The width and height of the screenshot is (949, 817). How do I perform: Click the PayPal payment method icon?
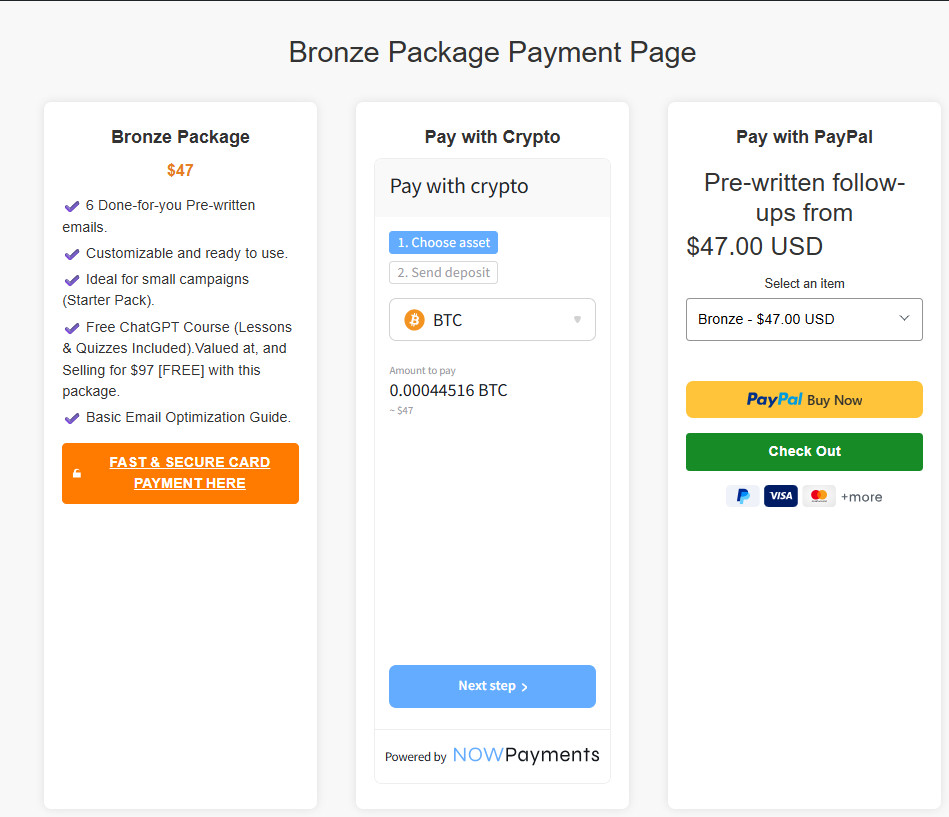coord(742,496)
